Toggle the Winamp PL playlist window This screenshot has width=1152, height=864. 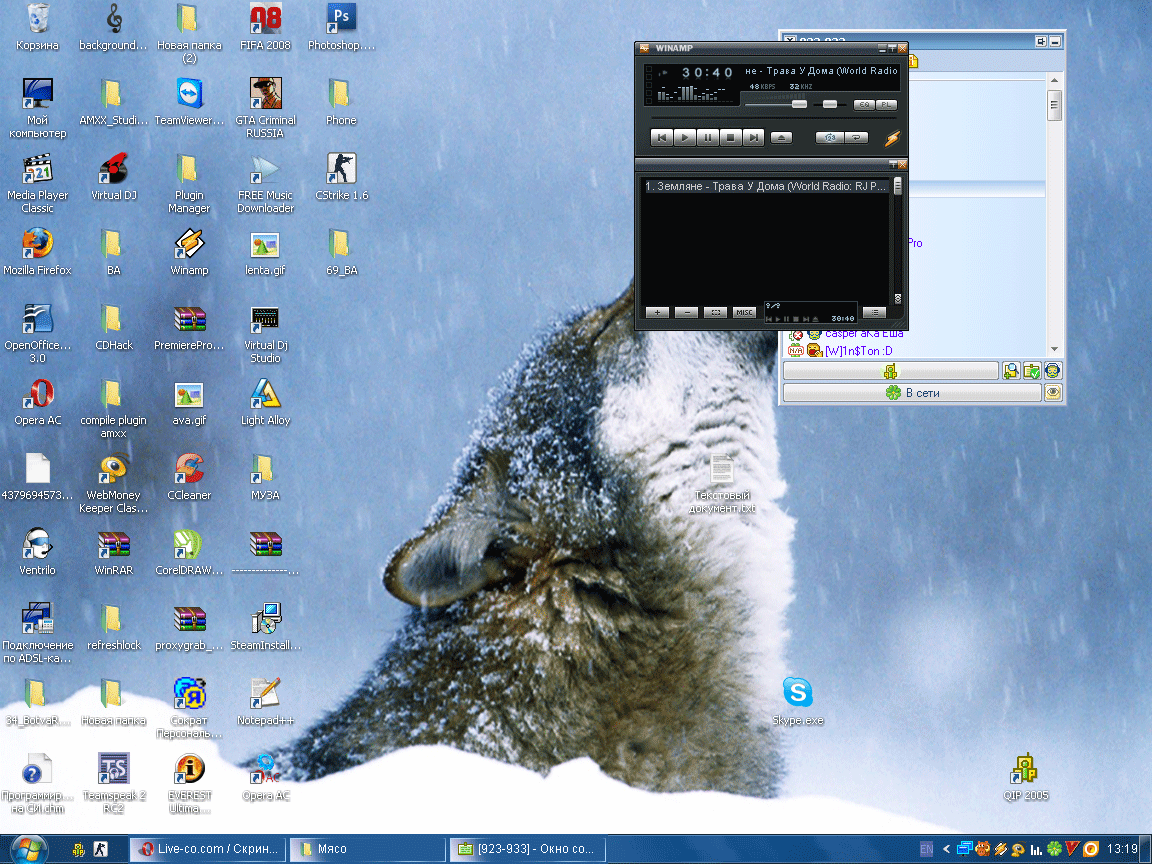886,105
